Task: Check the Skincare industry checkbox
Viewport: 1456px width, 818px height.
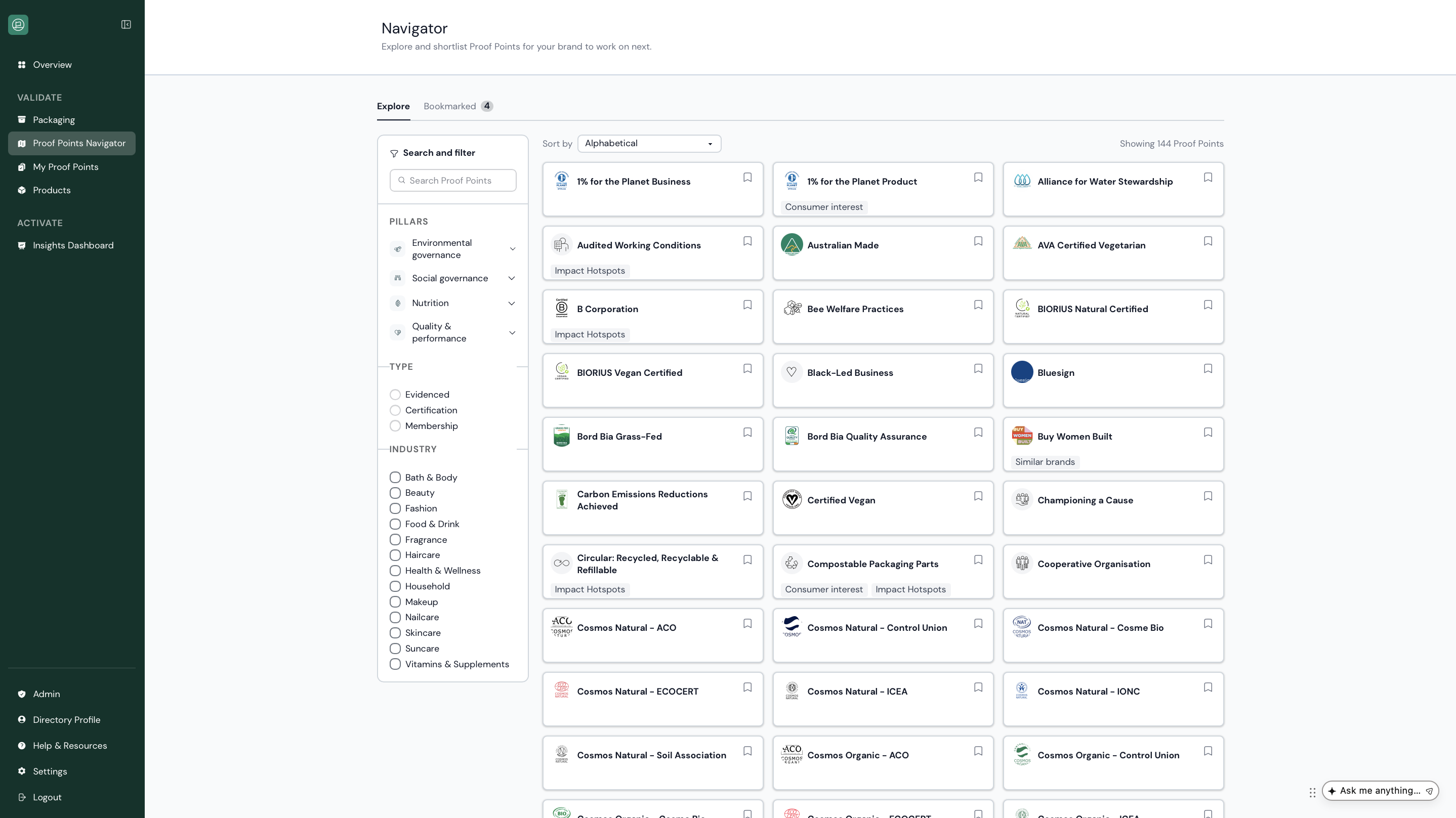Action: click(395, 633)
